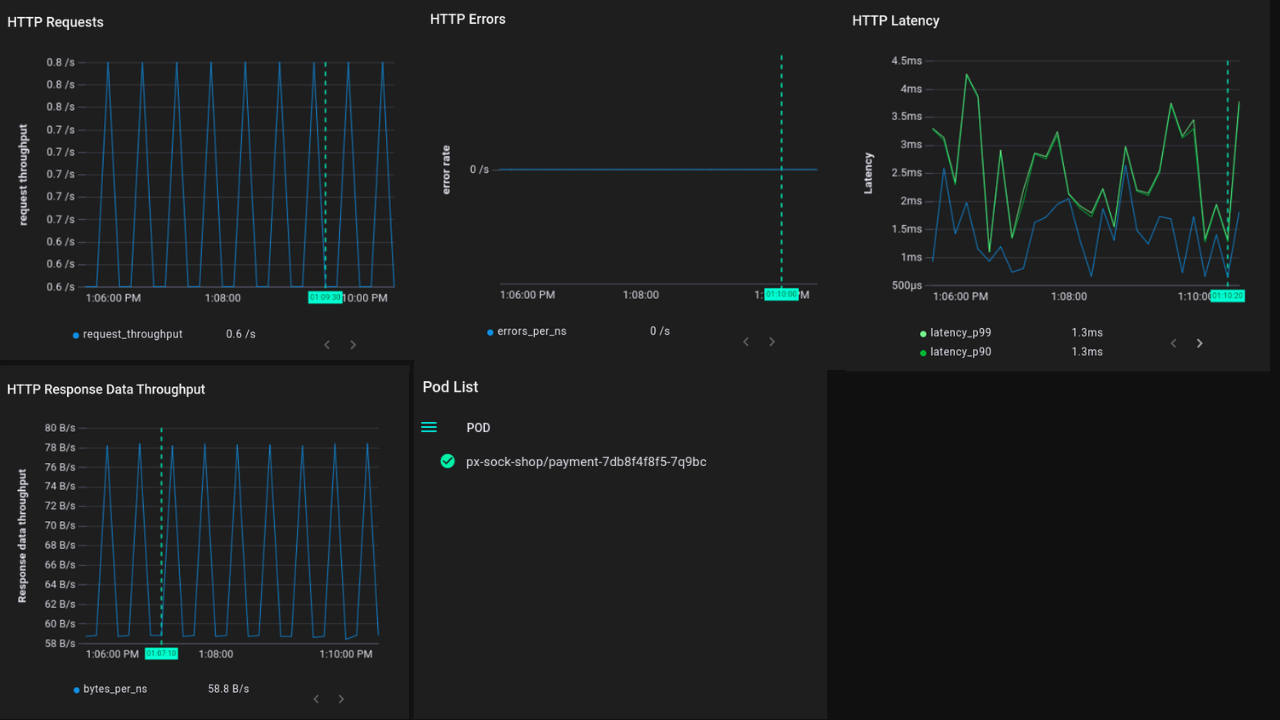Toggle the latency_p99 series via its legend label
This screenshot has height=720, width=1280.
(958, 332)
